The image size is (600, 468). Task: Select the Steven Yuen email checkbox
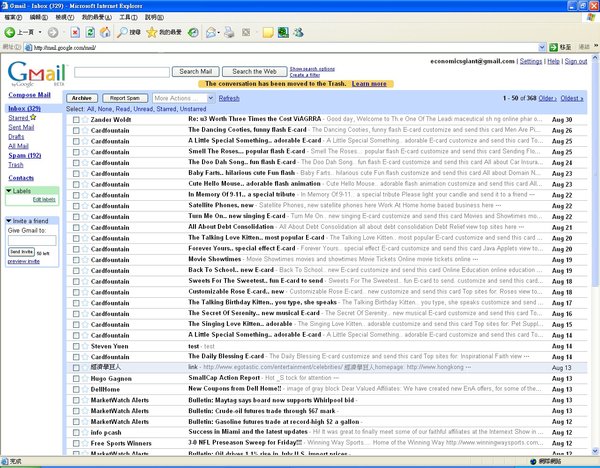tap(76, 345)
